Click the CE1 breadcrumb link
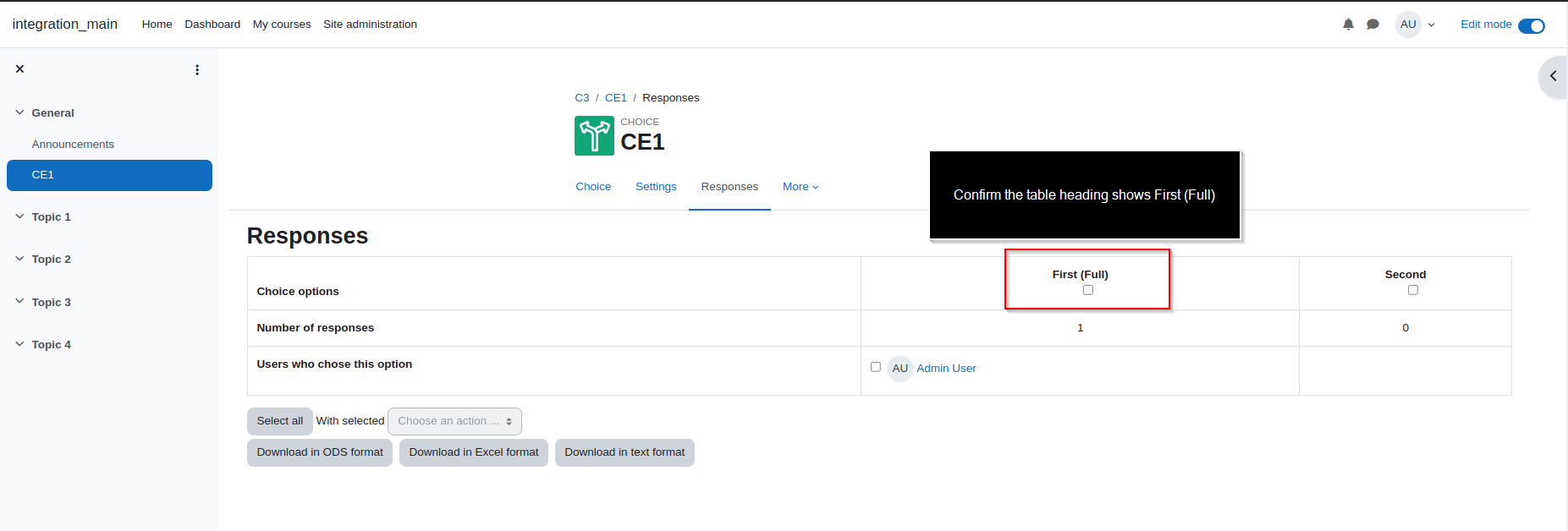This screenshot has width=1568, height=531. tap(616, 98)
